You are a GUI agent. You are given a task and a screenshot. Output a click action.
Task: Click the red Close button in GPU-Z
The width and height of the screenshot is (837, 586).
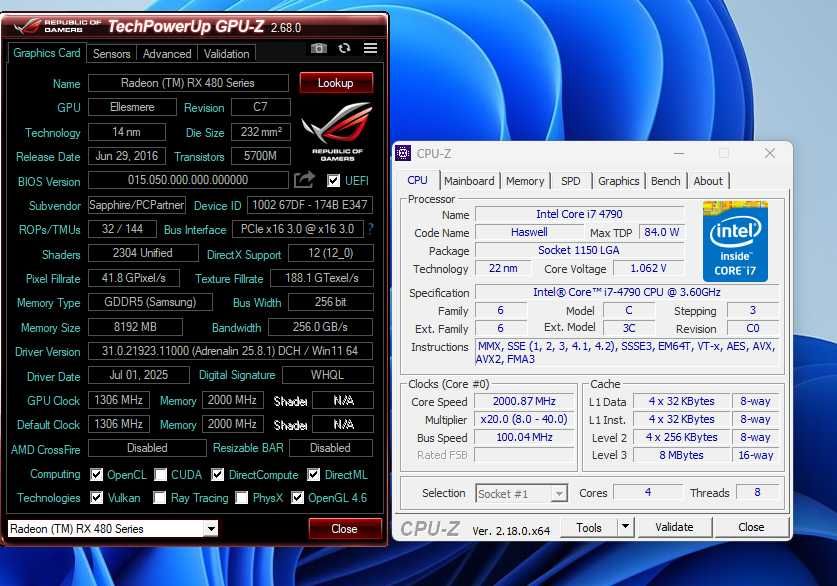click(x=344, y=529)
